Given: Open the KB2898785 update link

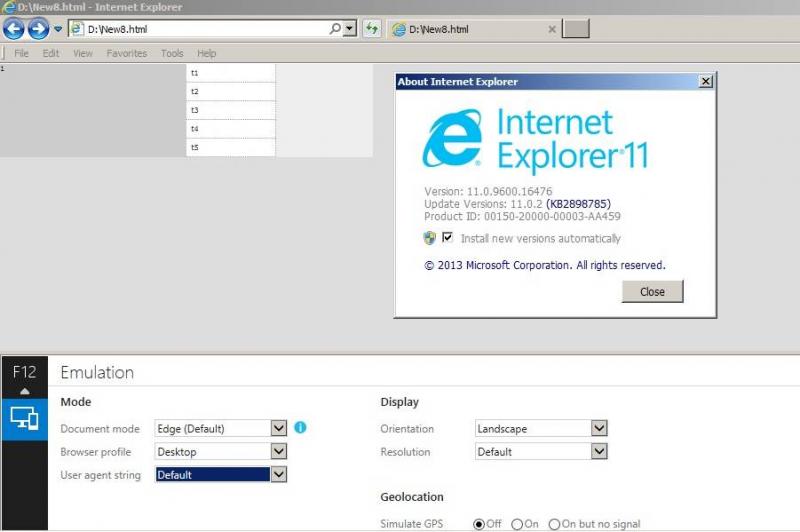Looking at the screenshot, I should [577, 204].
